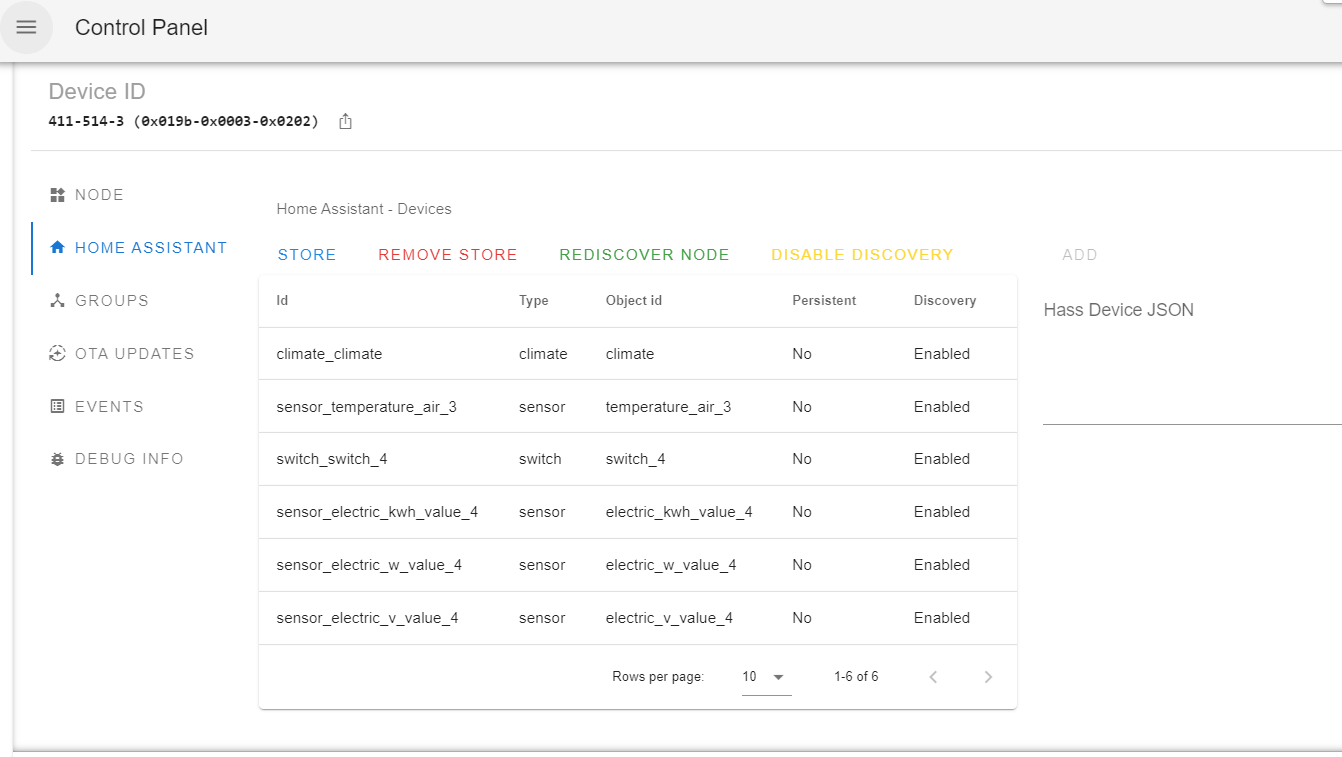Click No in the sensor_temperature_air_3 row
This screenshot has height=757, width=1342.
802,407
